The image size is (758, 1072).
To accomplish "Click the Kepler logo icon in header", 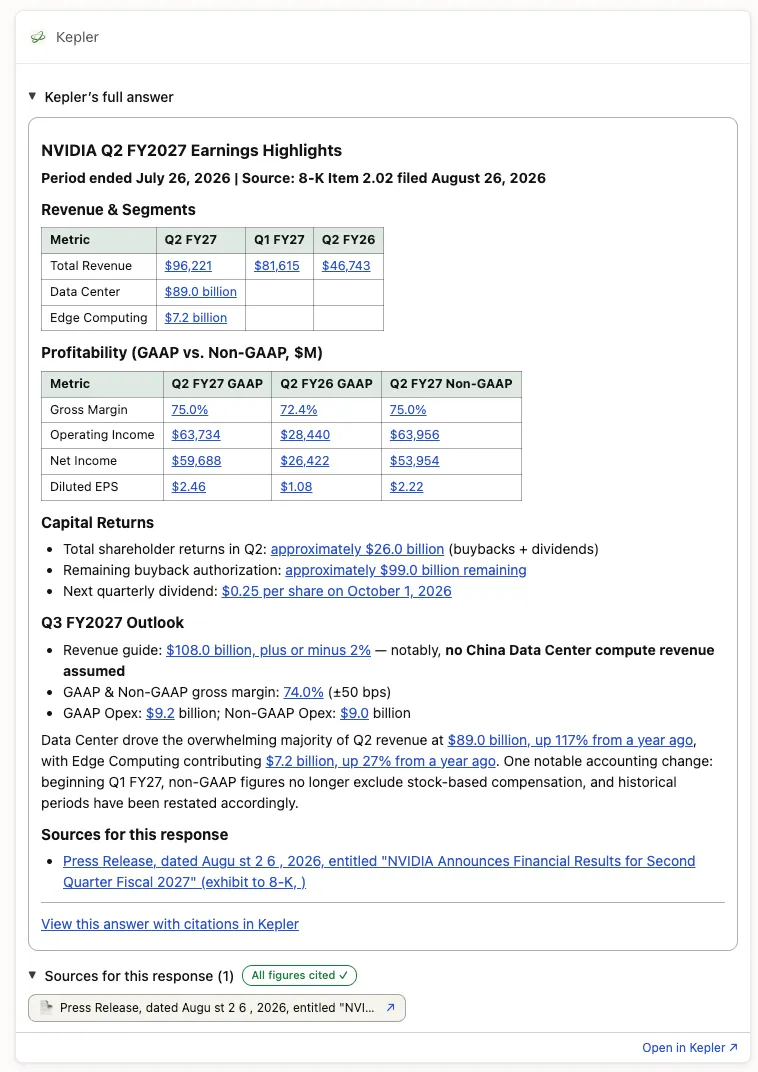I will (x=38, y=37).
